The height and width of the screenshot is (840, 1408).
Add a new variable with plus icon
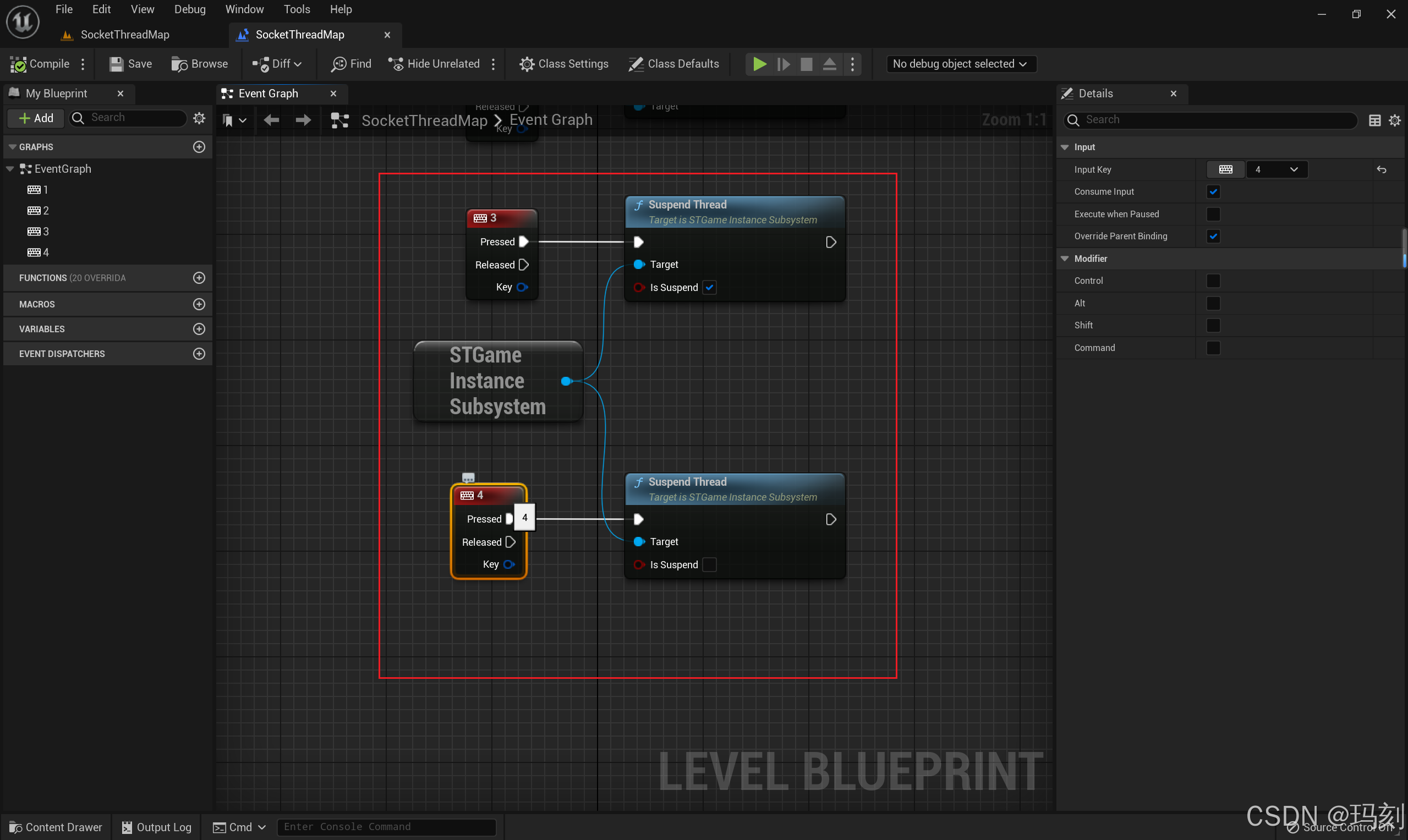click(x=199, y=329)
